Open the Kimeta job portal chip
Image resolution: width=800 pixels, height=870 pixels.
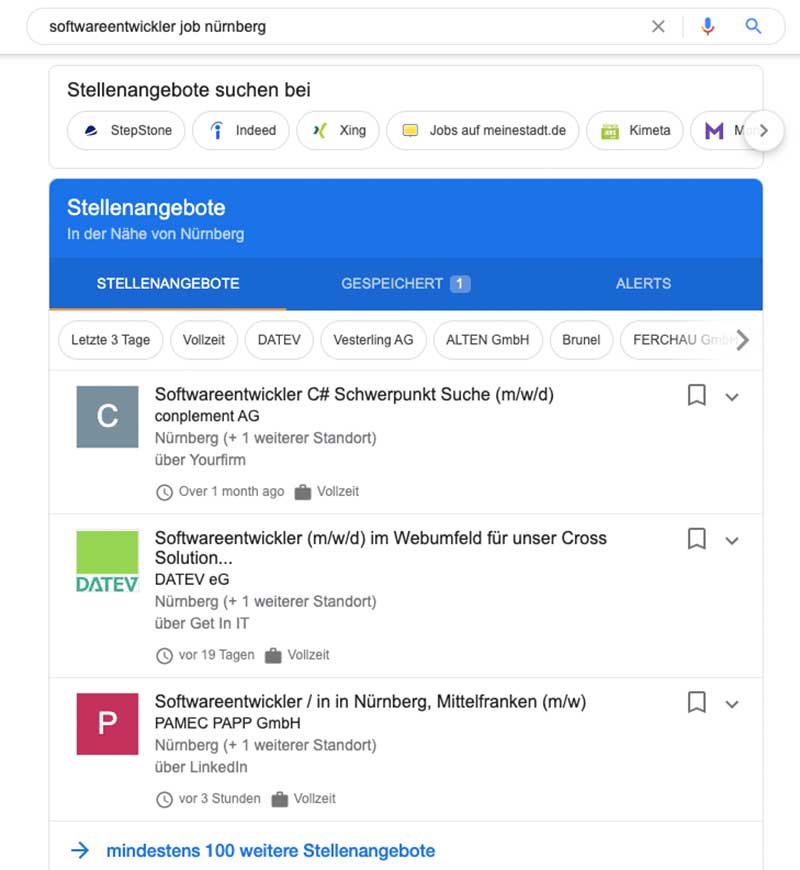pos(635,130)
